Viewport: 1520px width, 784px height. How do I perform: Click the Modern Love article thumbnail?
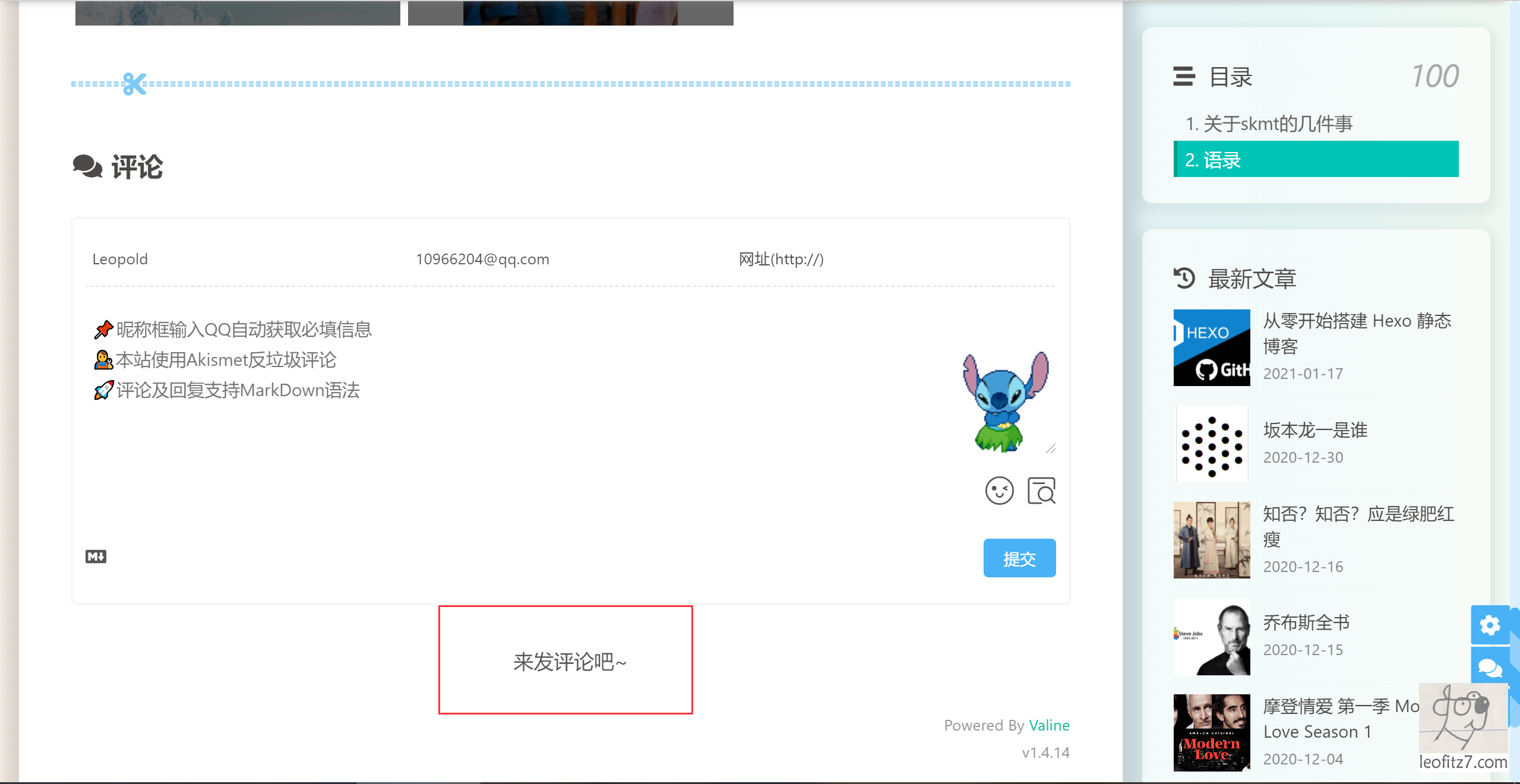point(1211,732)
